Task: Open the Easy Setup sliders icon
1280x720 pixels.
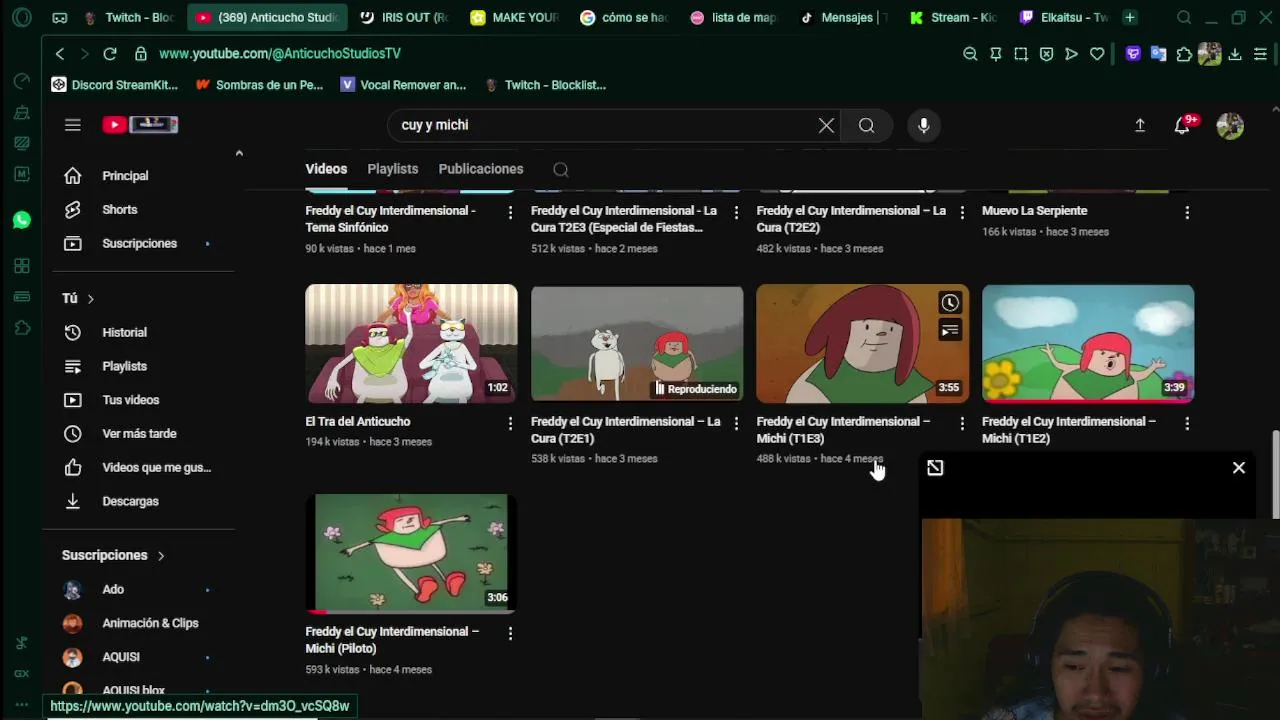Action: 1260,54
